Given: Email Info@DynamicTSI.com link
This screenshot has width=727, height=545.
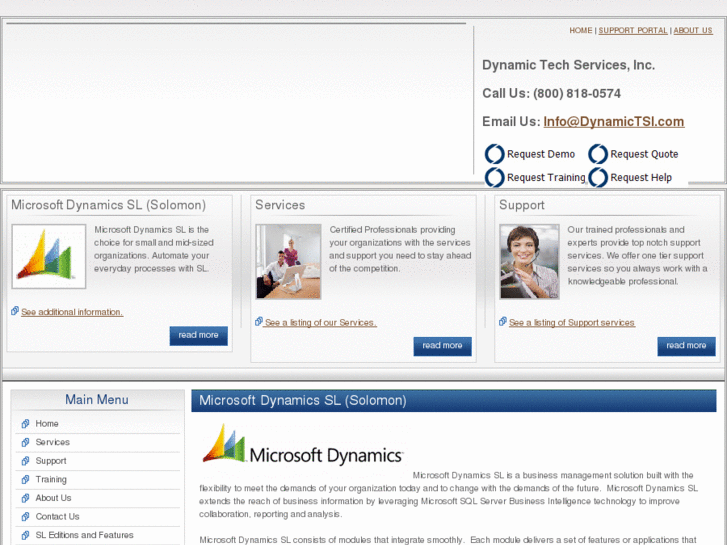Looking at the screenshot, I should [x=614, y=122].
